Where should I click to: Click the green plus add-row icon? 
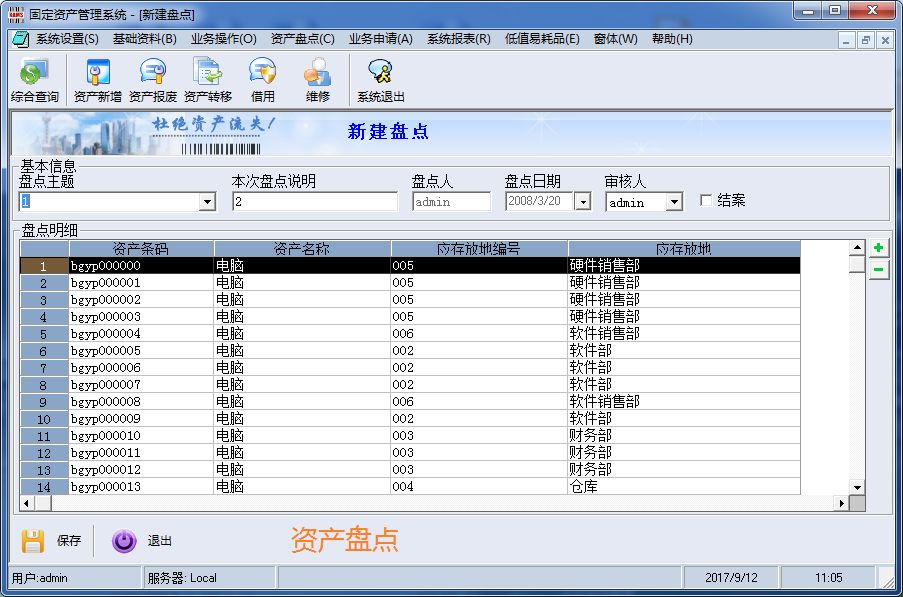pyautogui.click(x=878, y=248)
